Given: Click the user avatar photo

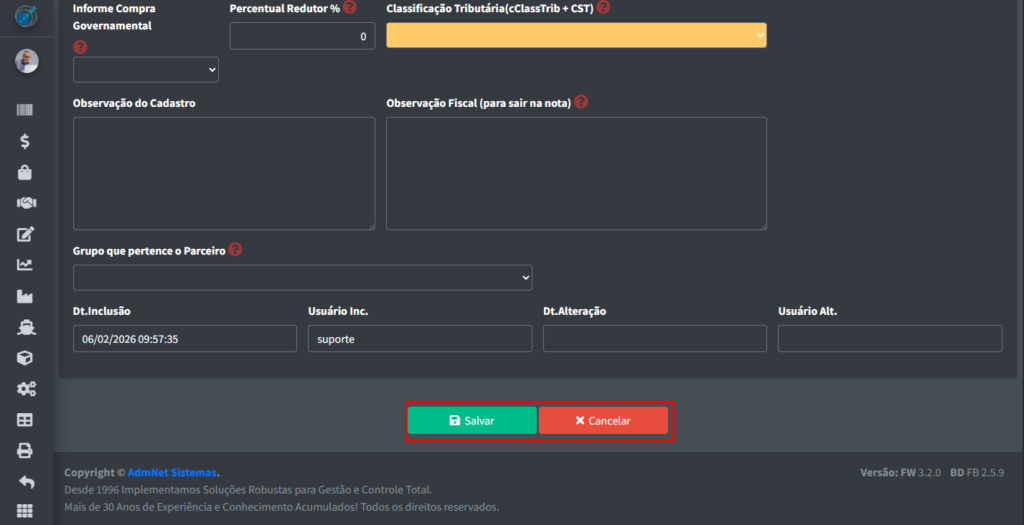Looking at the screenshot, I should pyautogui.click(x=26, y=61).
